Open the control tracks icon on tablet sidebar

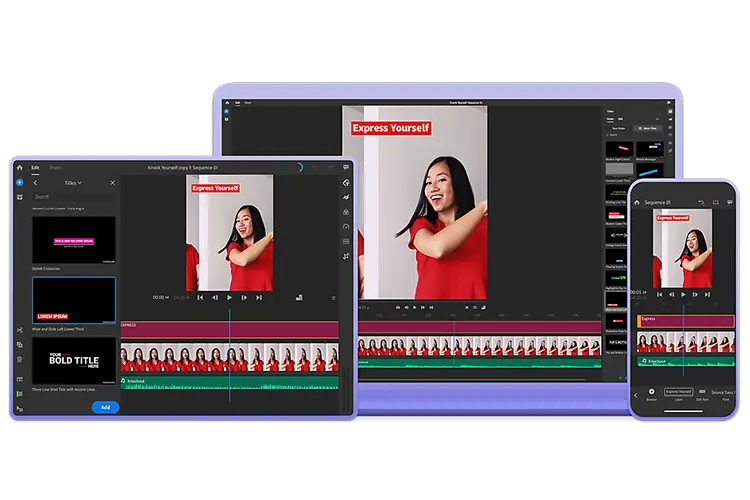click(20, 394)
